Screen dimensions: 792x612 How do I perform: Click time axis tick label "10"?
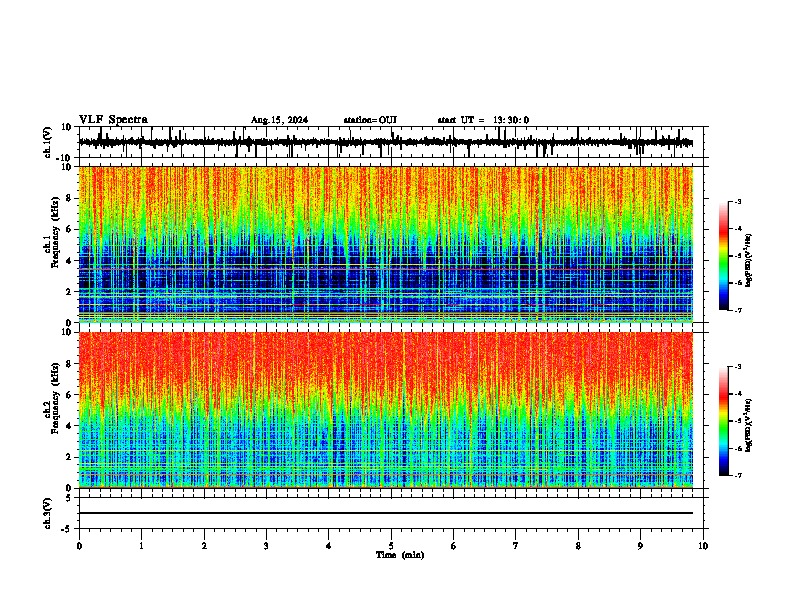(x=703, y=546)
